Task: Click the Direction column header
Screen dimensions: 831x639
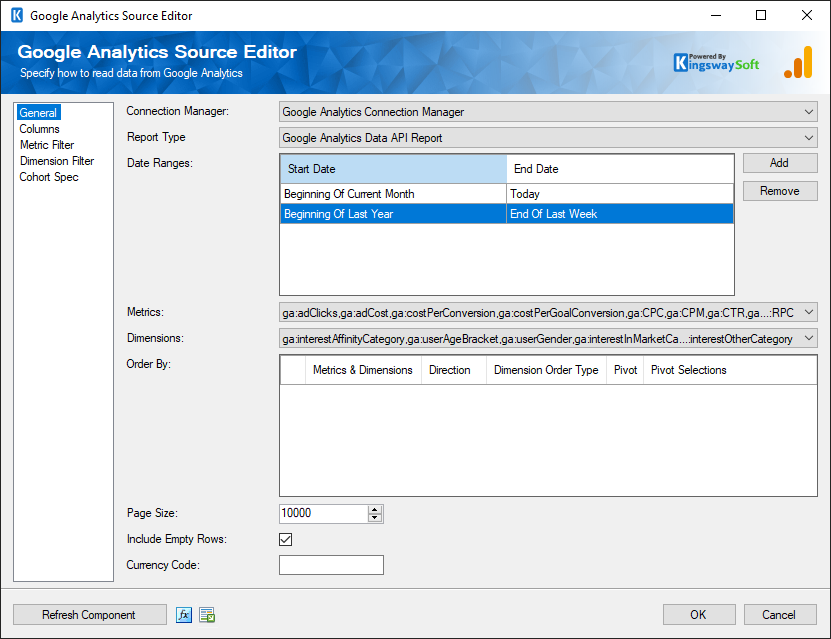Action: pos(454,370)
